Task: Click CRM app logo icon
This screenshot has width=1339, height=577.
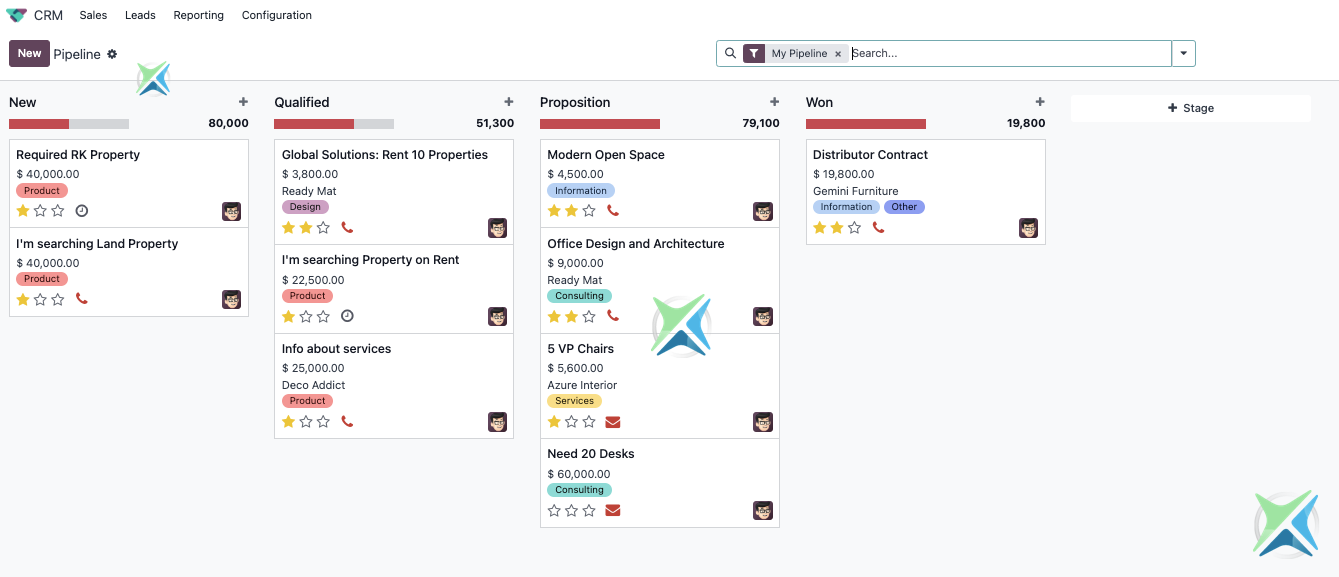Action: [x=17, y=15]
